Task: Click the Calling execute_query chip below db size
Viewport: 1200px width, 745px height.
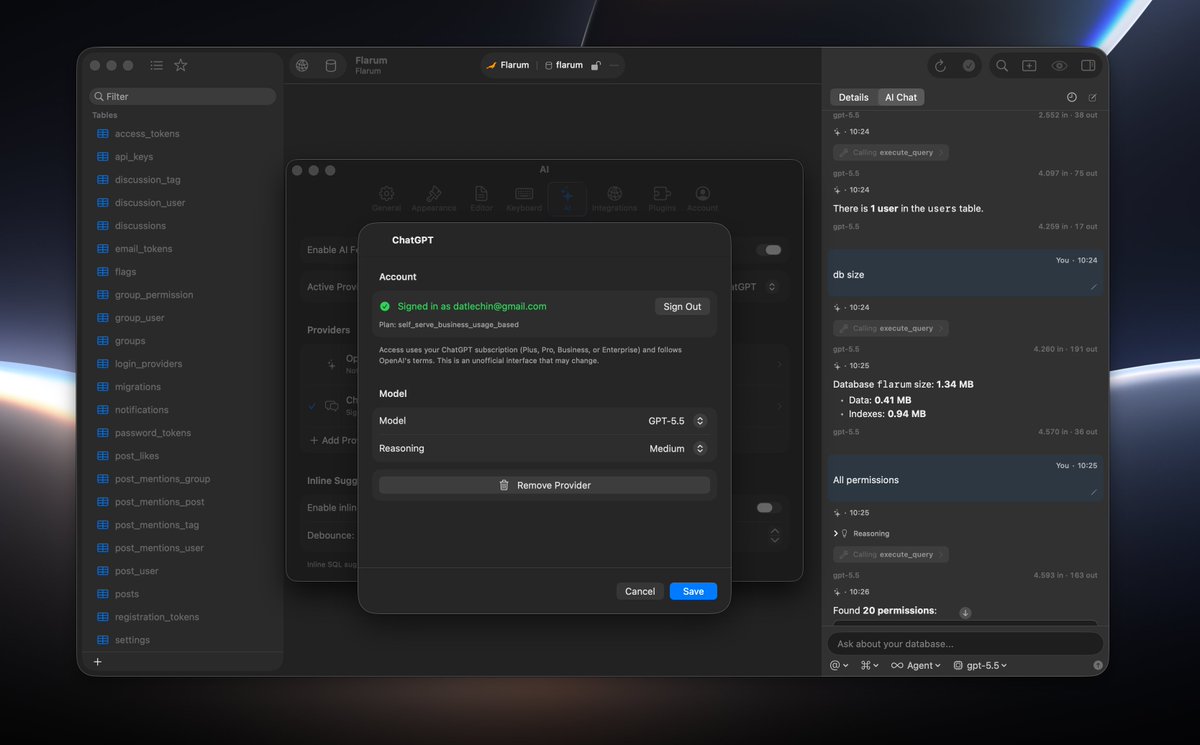Action: click(891, 328)
